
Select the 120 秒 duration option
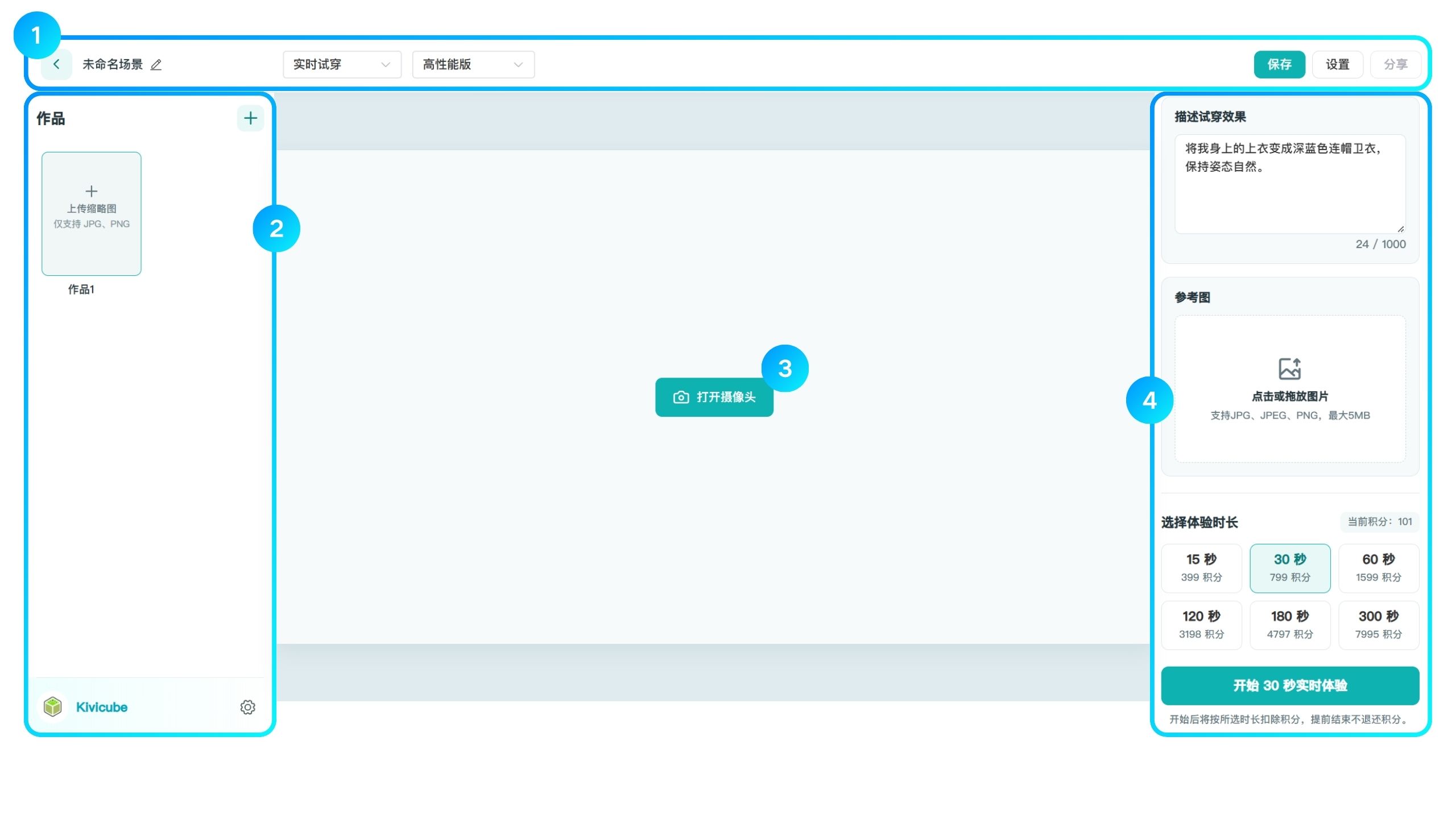point(1201,624)
